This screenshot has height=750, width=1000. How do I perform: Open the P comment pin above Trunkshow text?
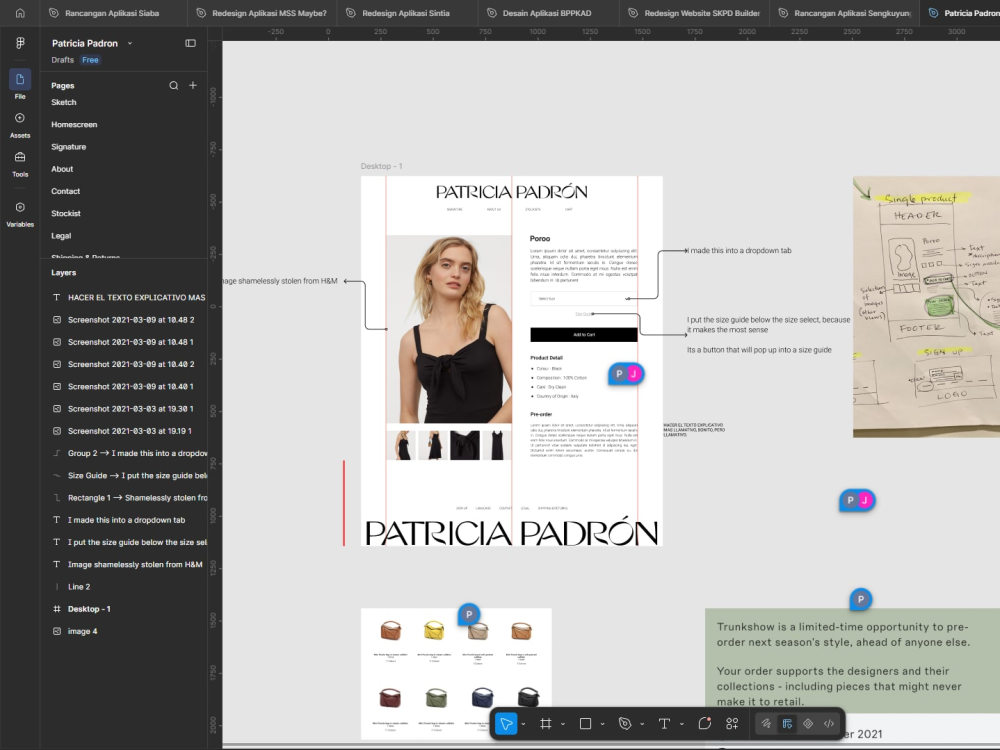point(860,599)
